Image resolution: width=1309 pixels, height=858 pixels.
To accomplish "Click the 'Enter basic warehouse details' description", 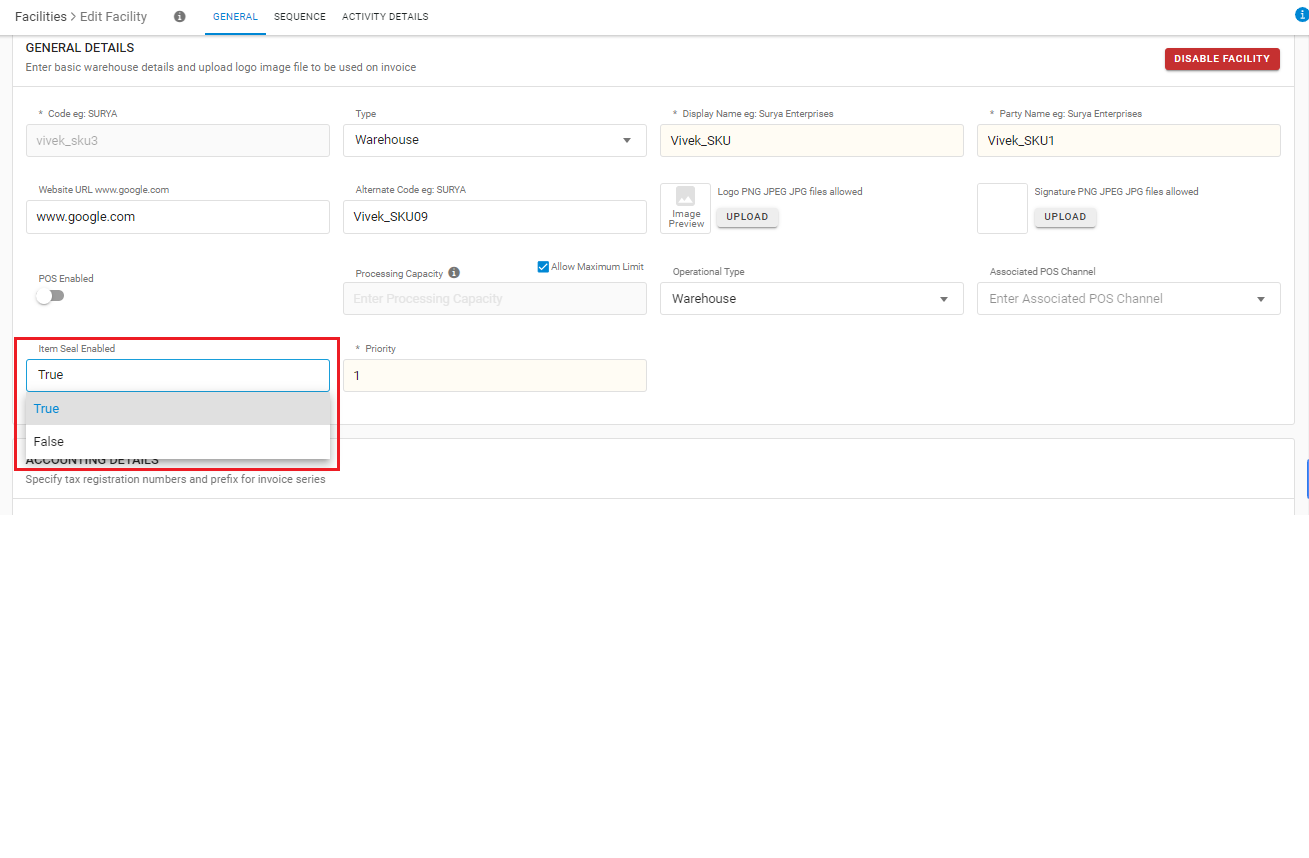I will [x=221, y=68].
